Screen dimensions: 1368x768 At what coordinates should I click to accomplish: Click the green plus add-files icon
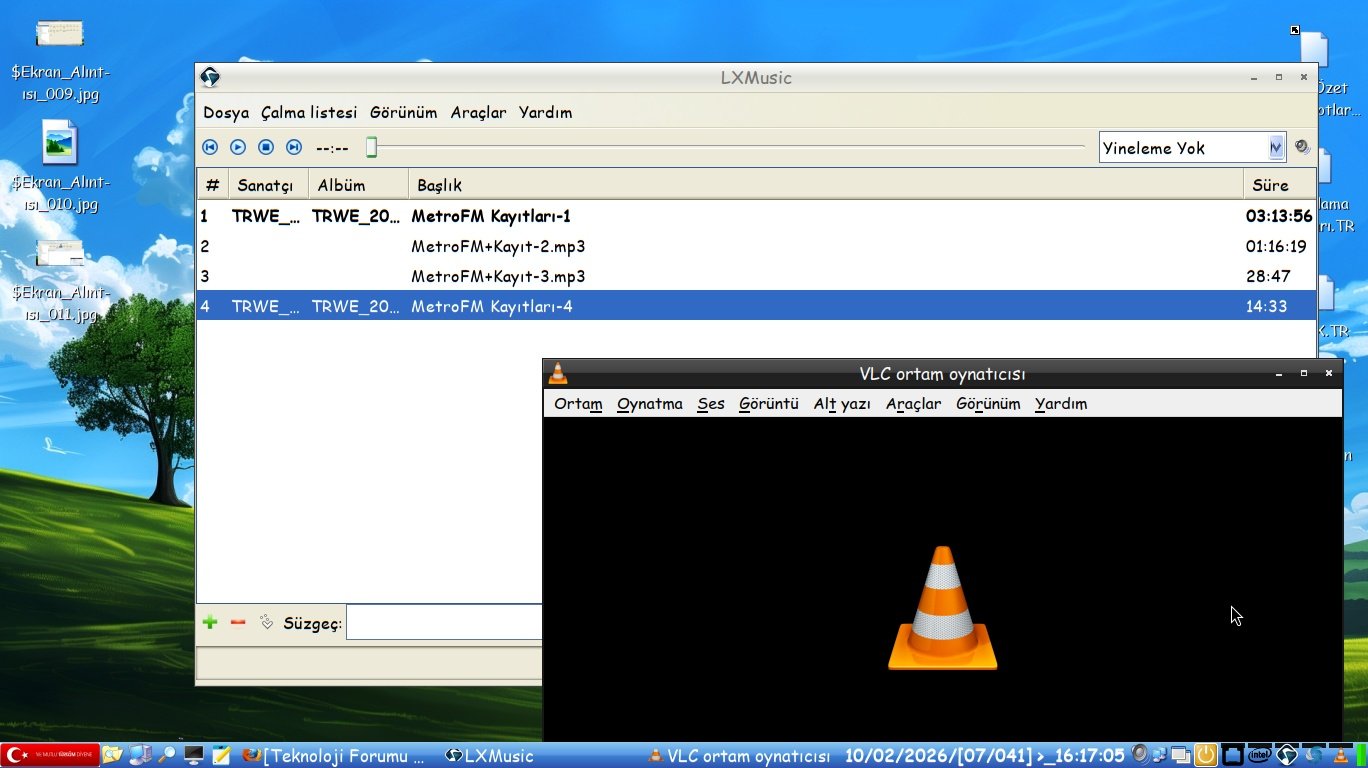coord(210,622)
